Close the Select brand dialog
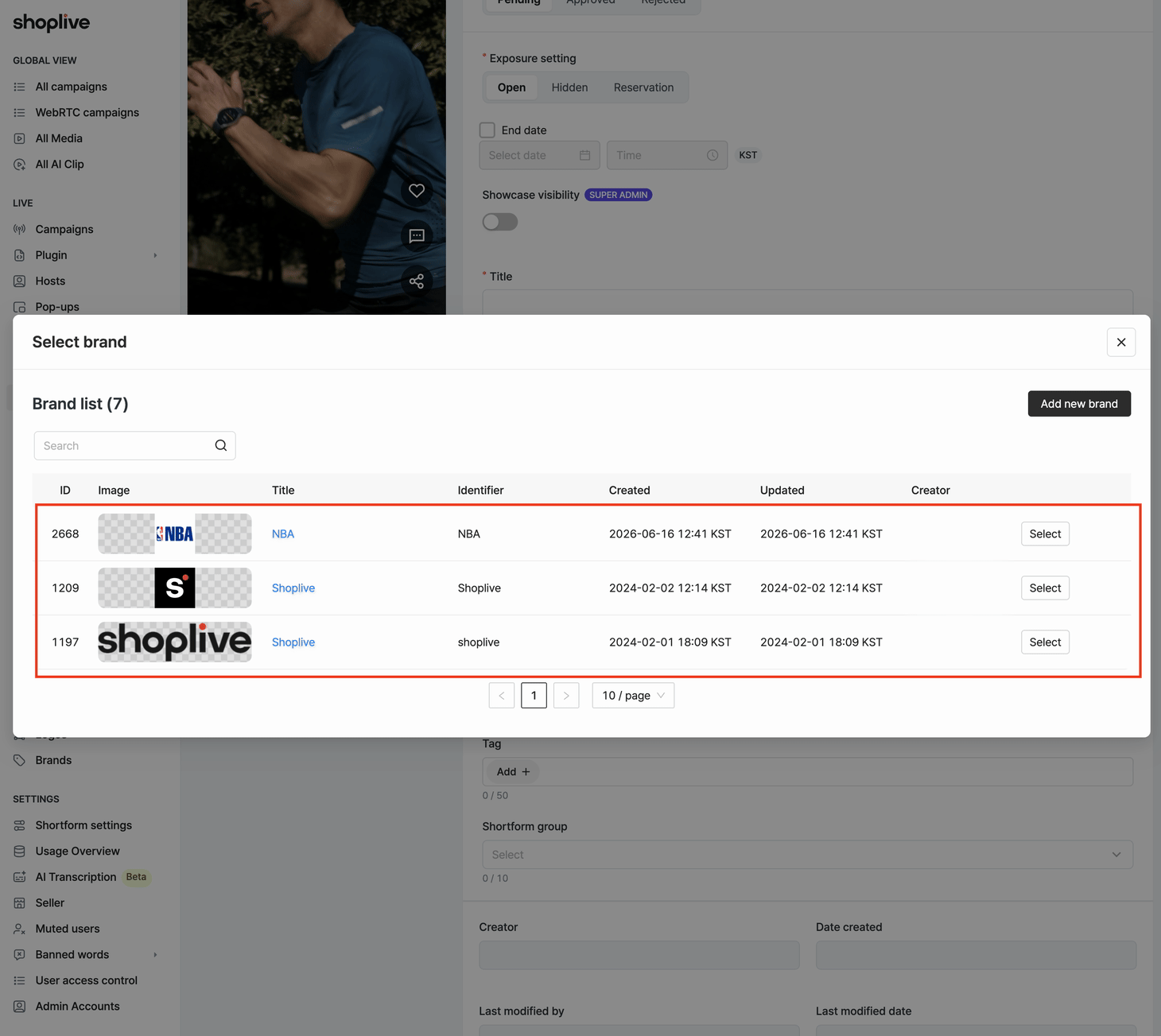 tap(1121, 342)
